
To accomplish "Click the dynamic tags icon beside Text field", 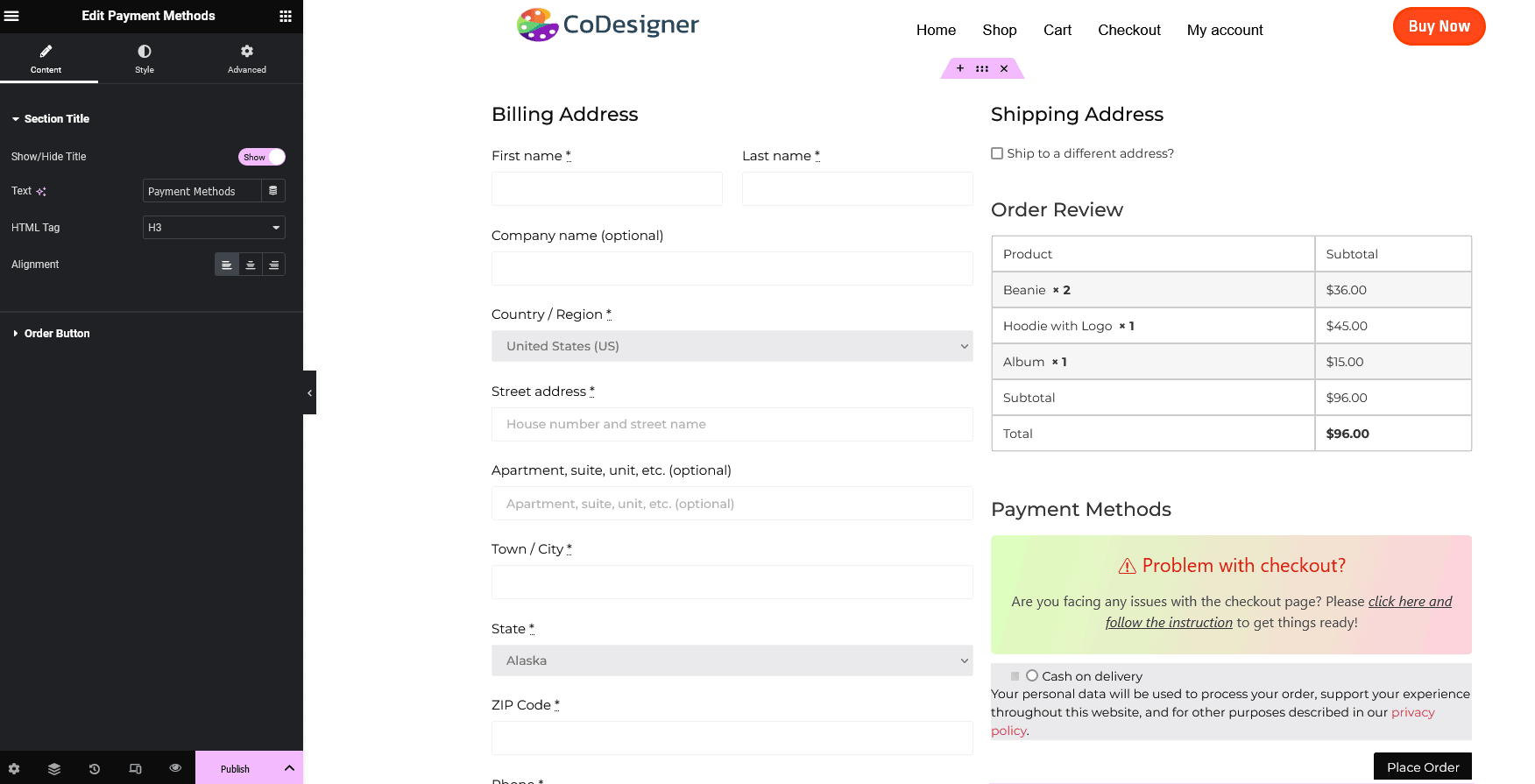I will (x=273, y=191).
